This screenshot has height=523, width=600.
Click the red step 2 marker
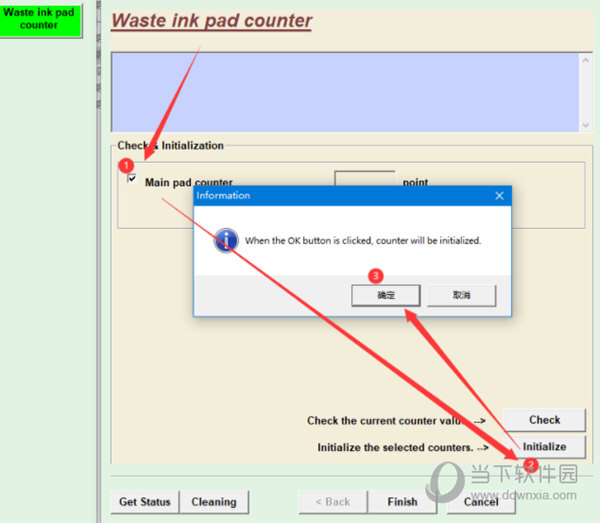531,465
